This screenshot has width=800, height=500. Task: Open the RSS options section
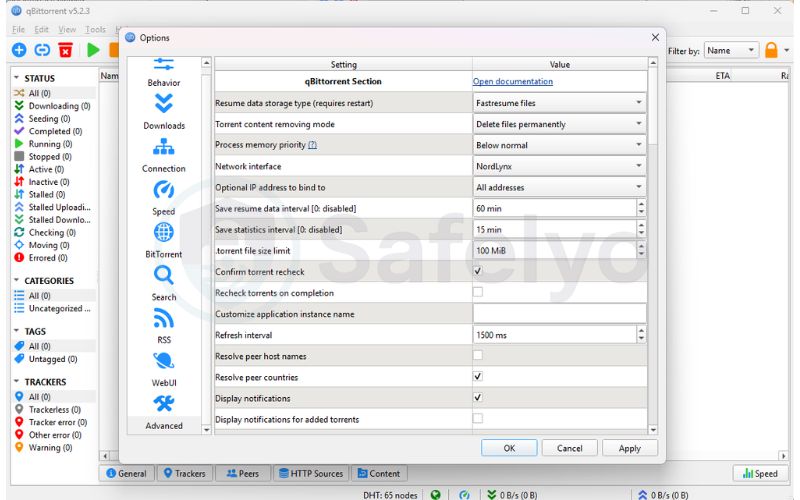coord(164,327)
